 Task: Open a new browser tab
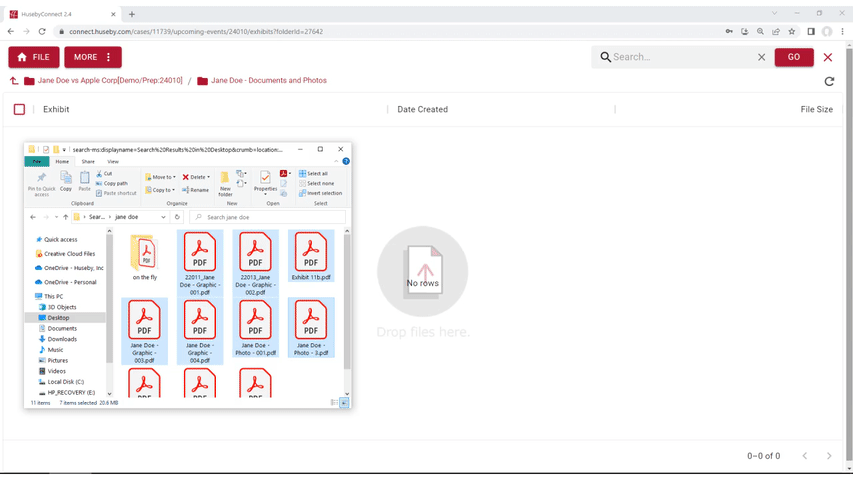(132, 14)
